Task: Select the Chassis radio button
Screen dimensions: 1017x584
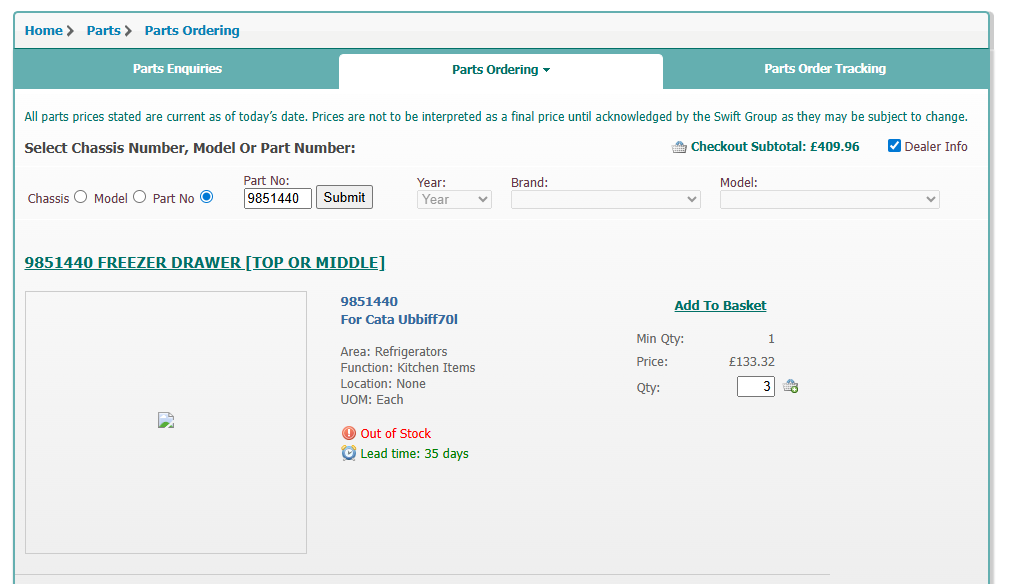Action: [x=80, y=197]
